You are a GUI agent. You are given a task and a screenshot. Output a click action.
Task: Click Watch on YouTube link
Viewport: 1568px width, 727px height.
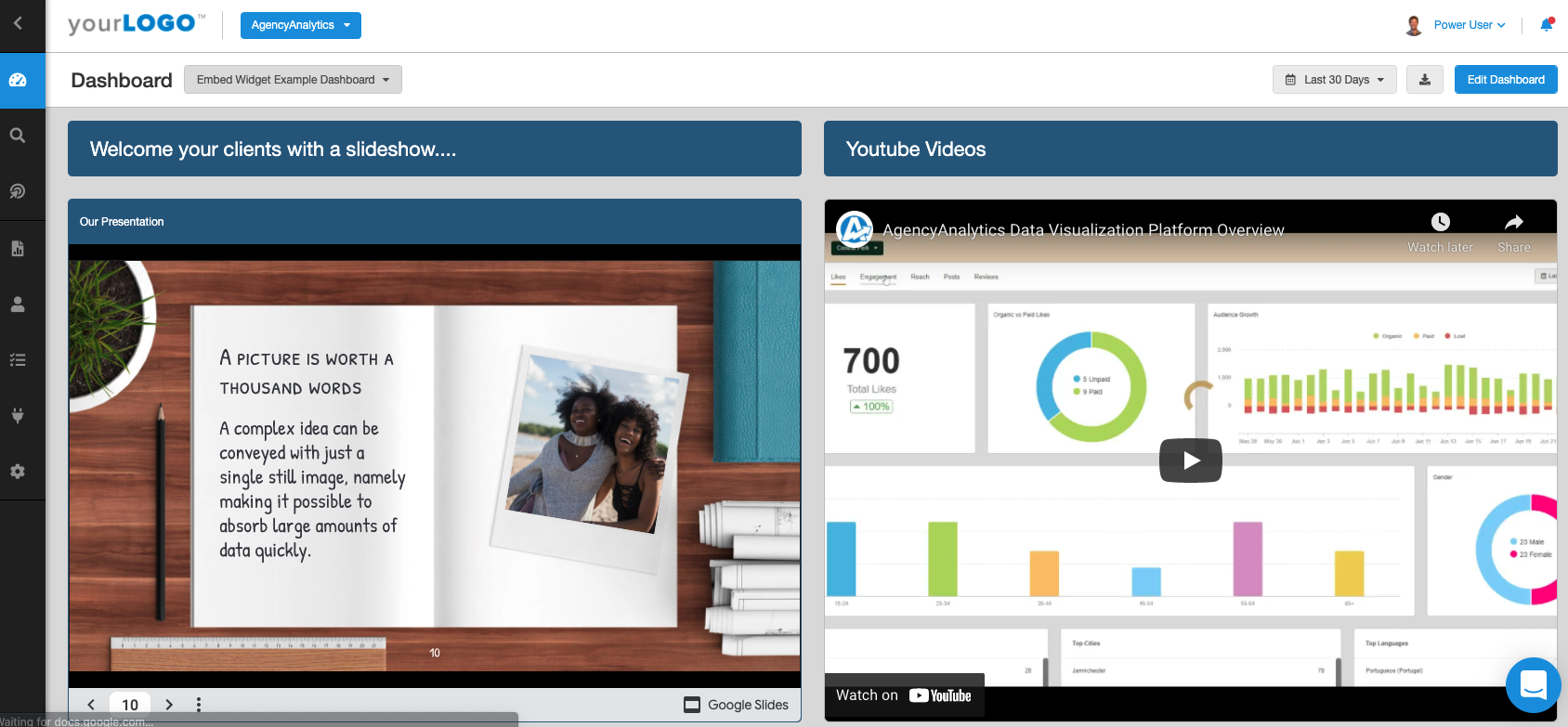click(x=904, y=695)
